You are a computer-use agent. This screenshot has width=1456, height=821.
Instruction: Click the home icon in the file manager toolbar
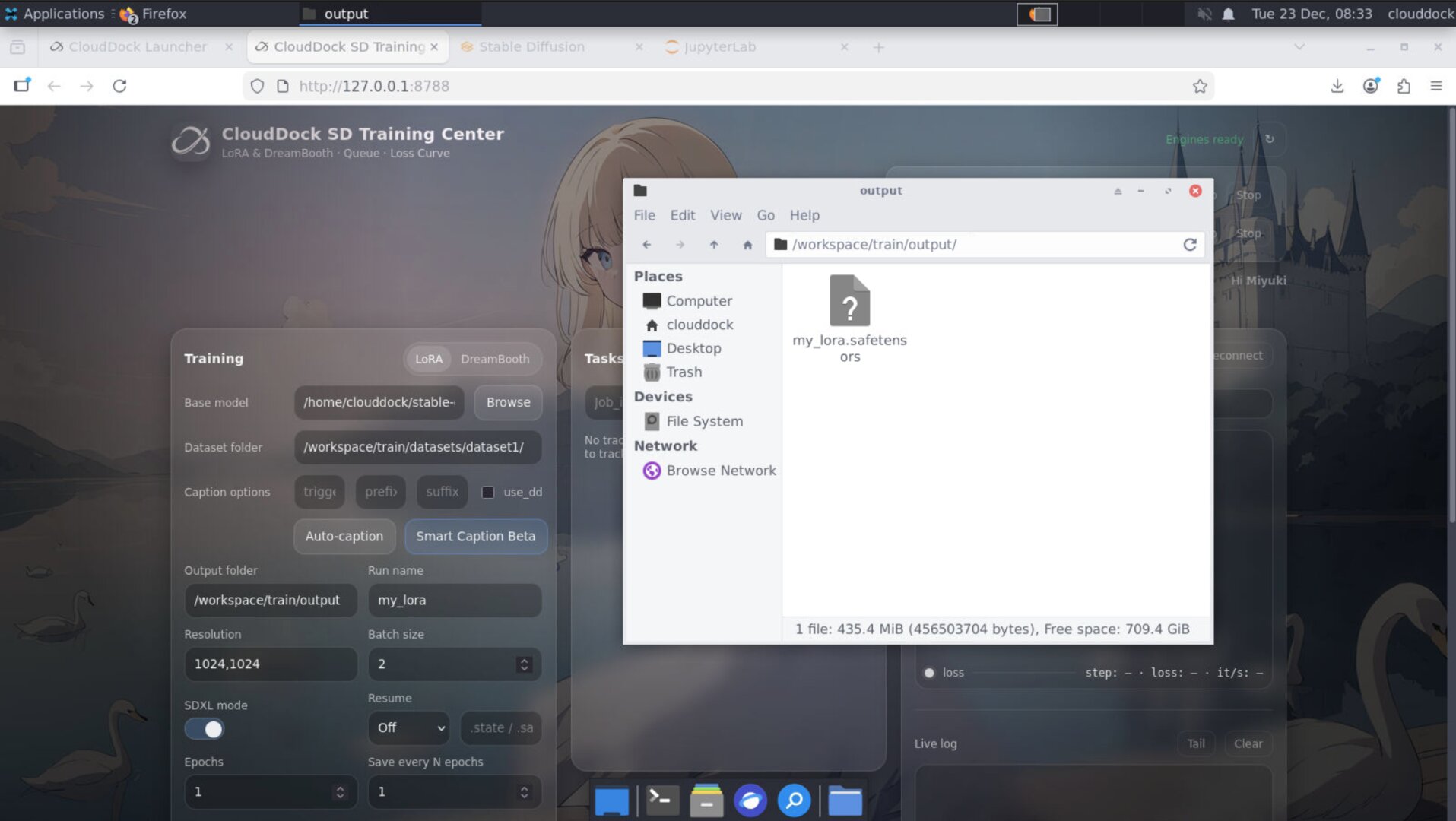click(x=747, y=245)
